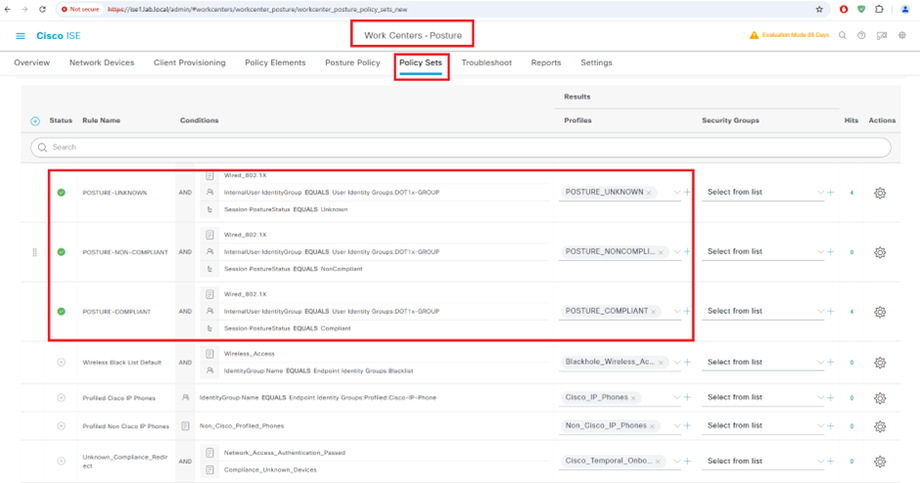Toggle status of POSTURE-NON-COMPLIANT rule
Image resolution: width=920 pixels, height=483 pixels.
(x=61, y=252)
